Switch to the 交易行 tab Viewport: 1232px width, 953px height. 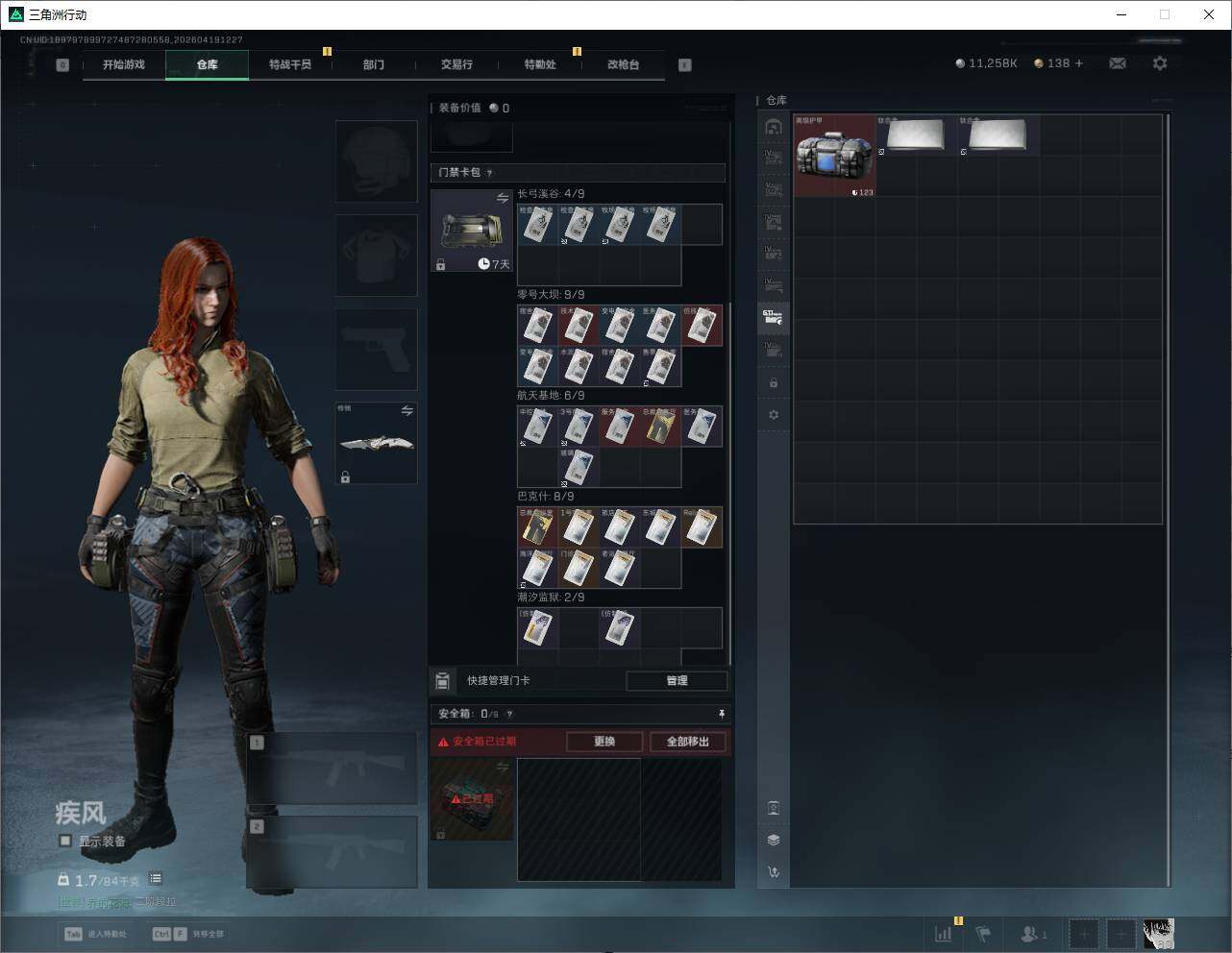coord(456,64)
